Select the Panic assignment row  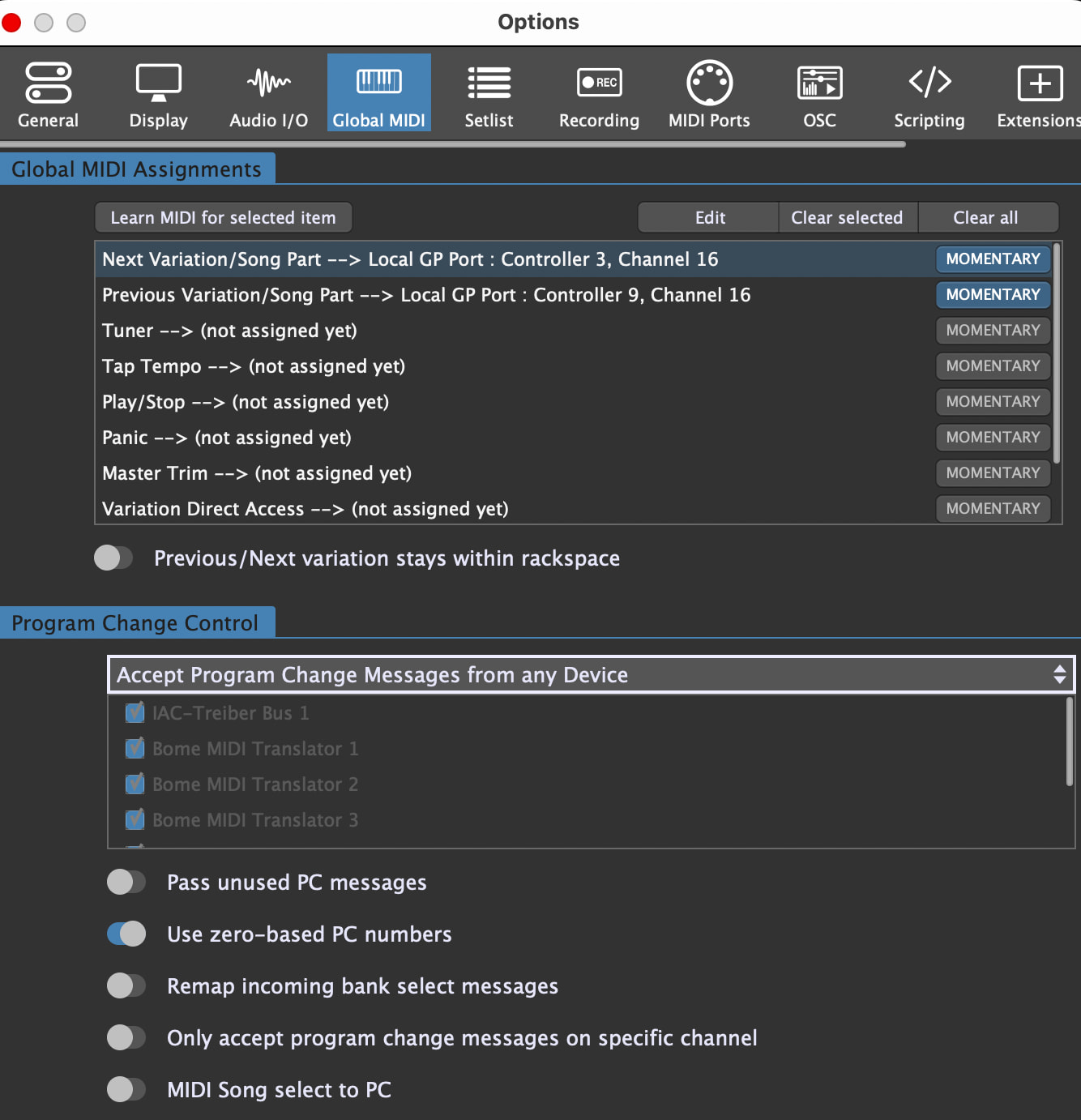point(486,438)
